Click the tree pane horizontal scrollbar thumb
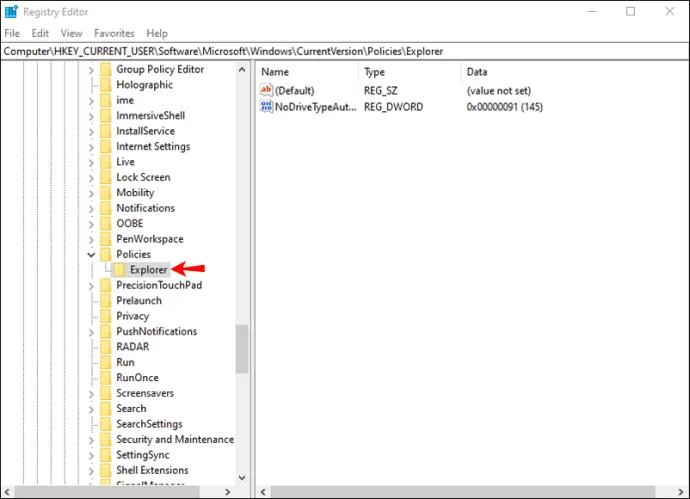 point(107,492)
